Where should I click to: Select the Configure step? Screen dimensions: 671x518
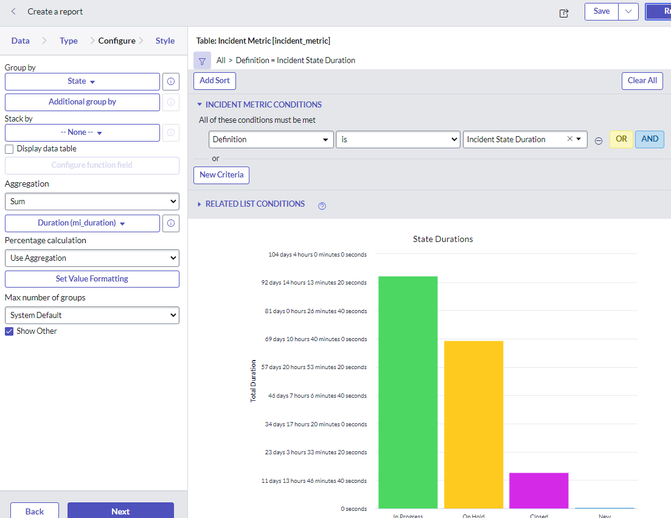116,41
